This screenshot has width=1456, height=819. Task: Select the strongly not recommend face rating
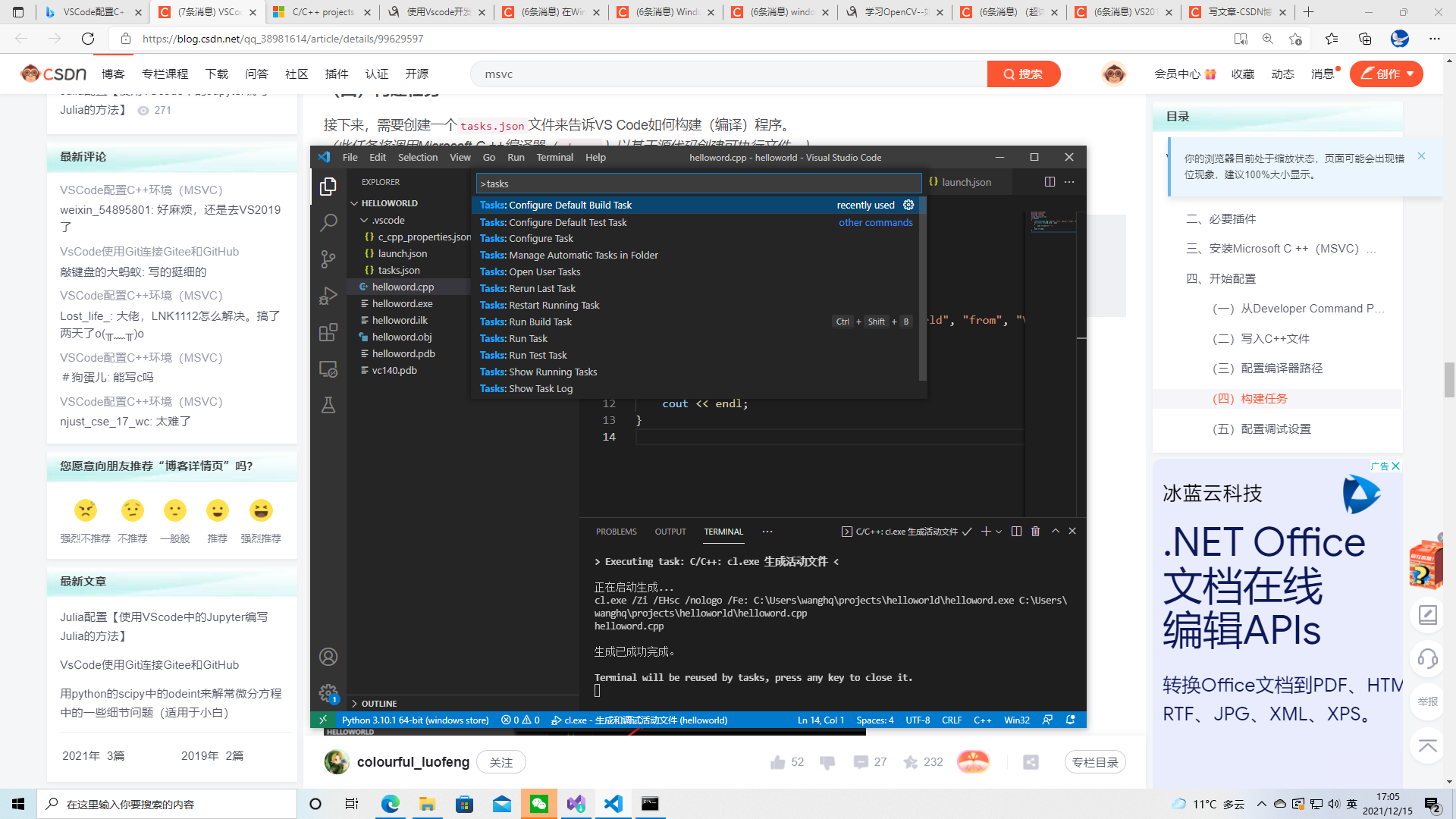(86, 510)
